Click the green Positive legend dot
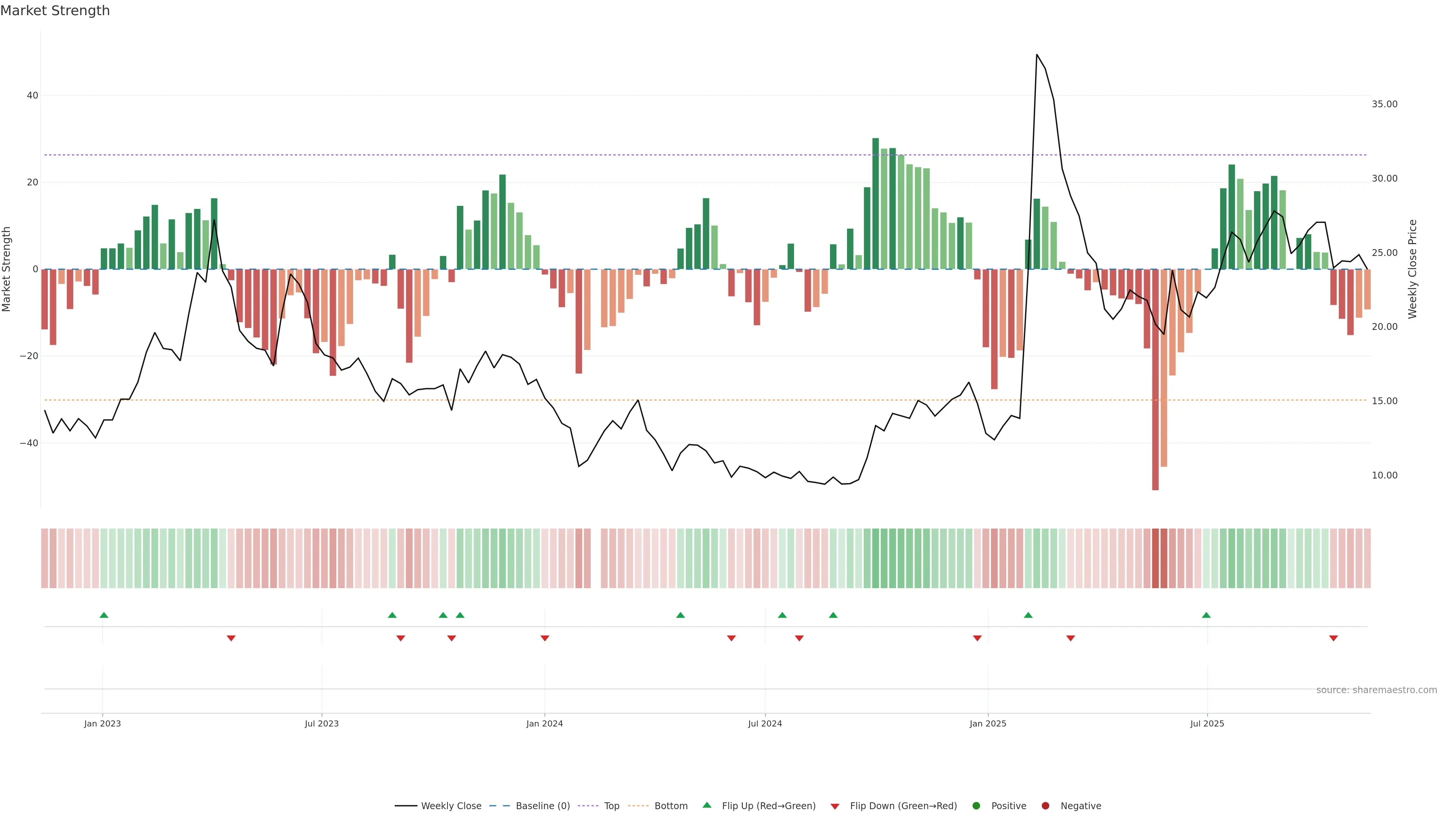 (976, 806)
